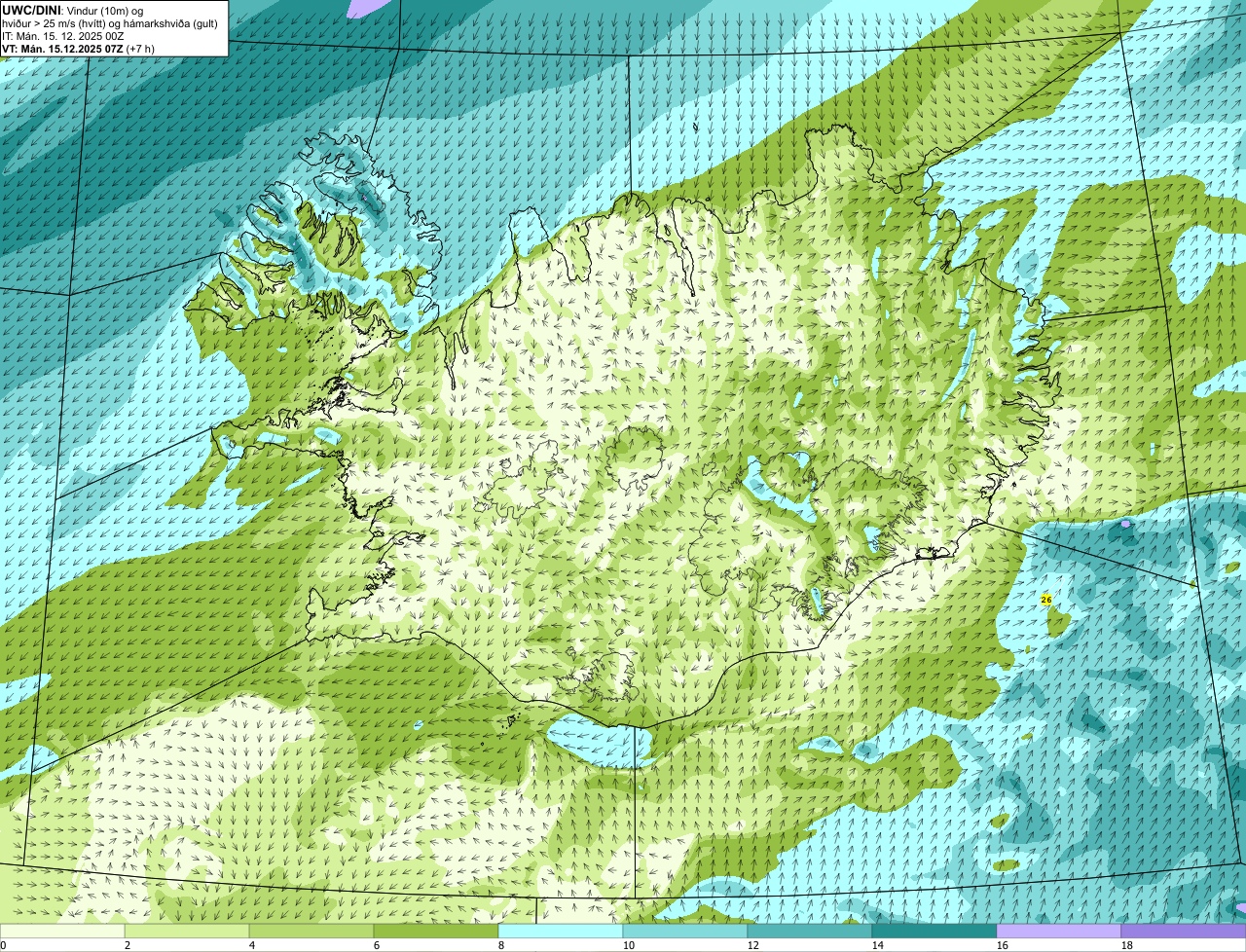Click the legend scale label '2'
Screen dimensions: 1246x952
[x=128, y=945]
